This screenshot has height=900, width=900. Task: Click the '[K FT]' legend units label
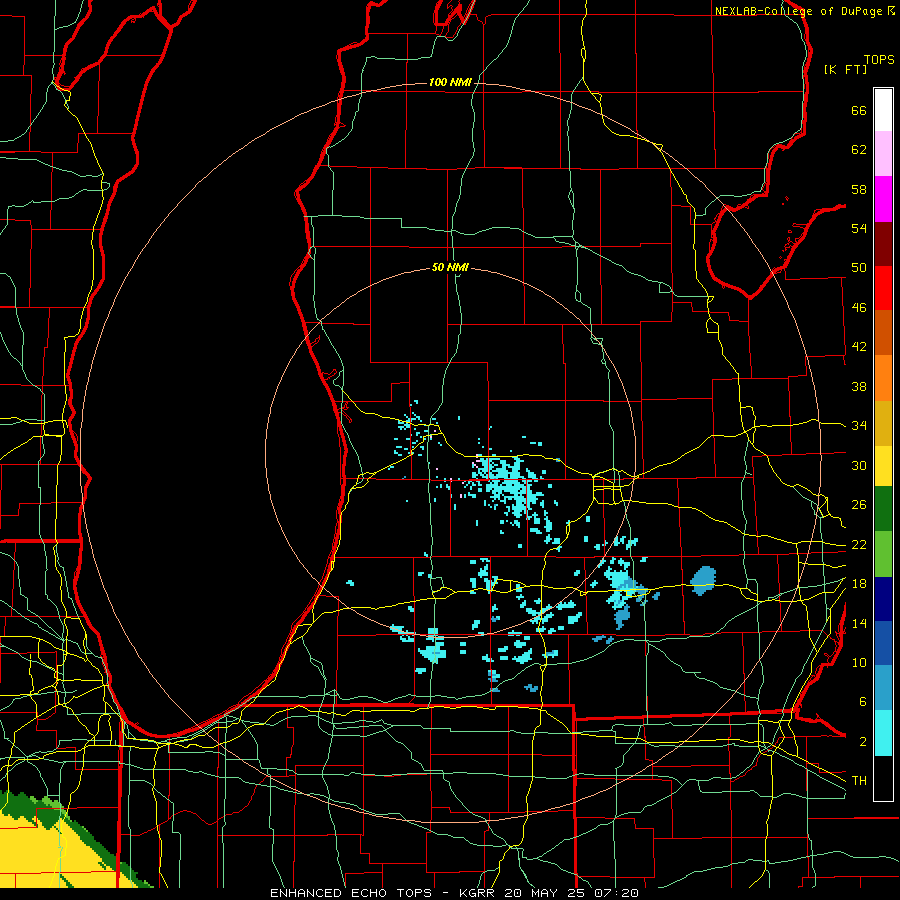tap(845, 69)
